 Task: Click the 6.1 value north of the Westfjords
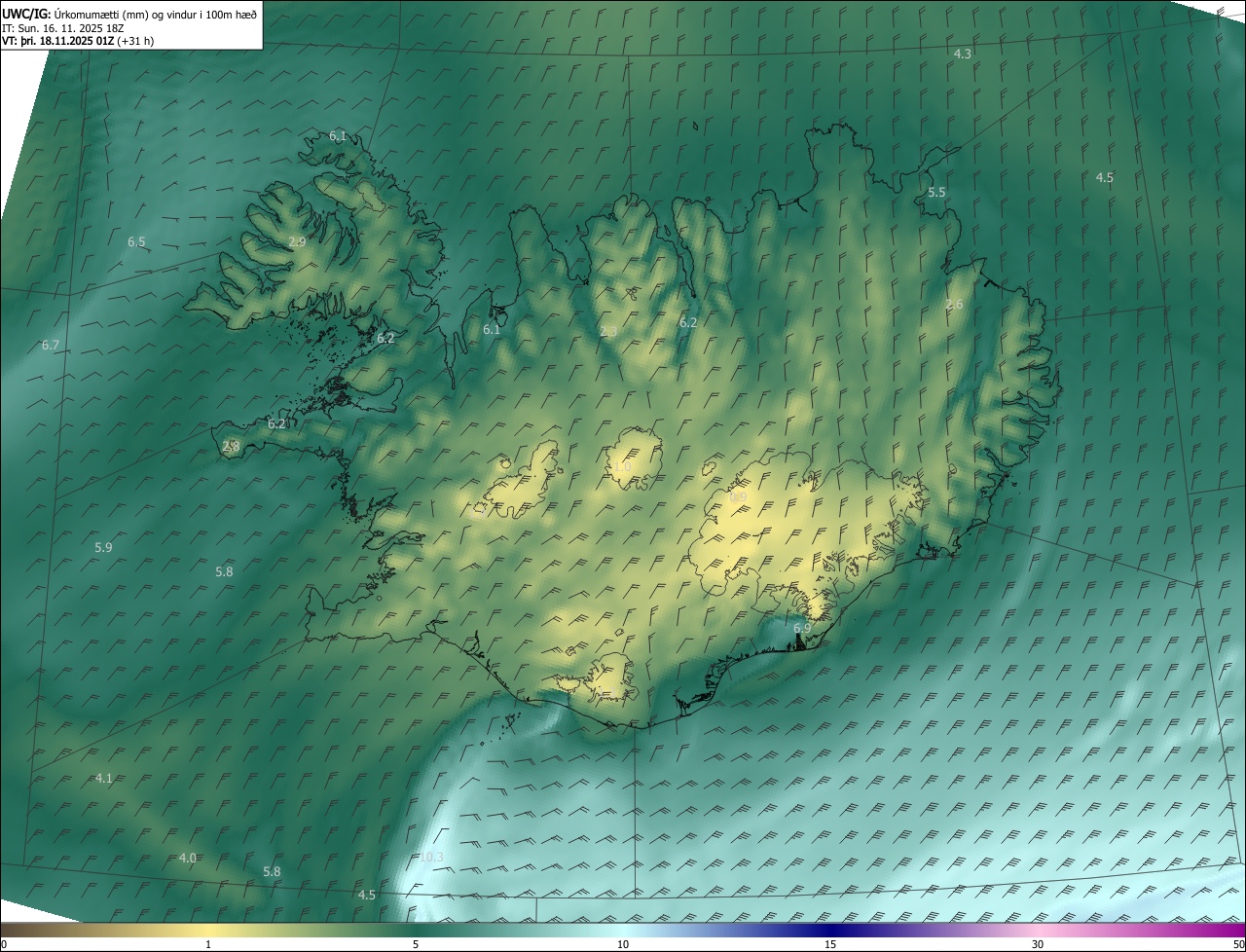click(x=338, y=136)
